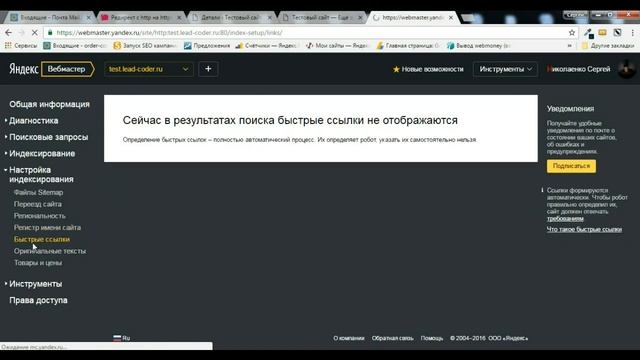640x360 pixels.
Task: Click the black-white square extension icon
Action: [x=617, y=33]
